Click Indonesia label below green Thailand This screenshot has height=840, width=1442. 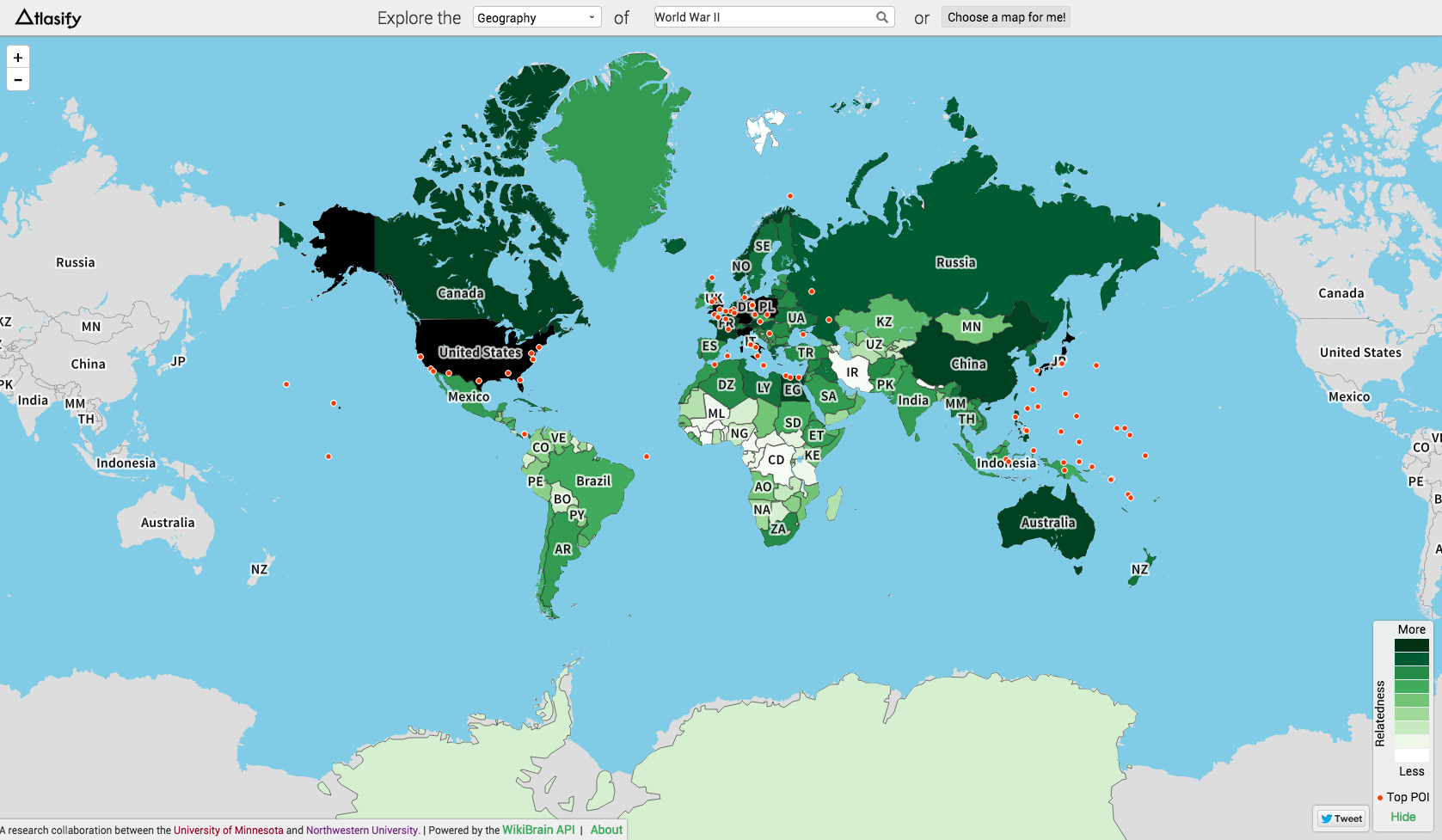coord(1006,463)
